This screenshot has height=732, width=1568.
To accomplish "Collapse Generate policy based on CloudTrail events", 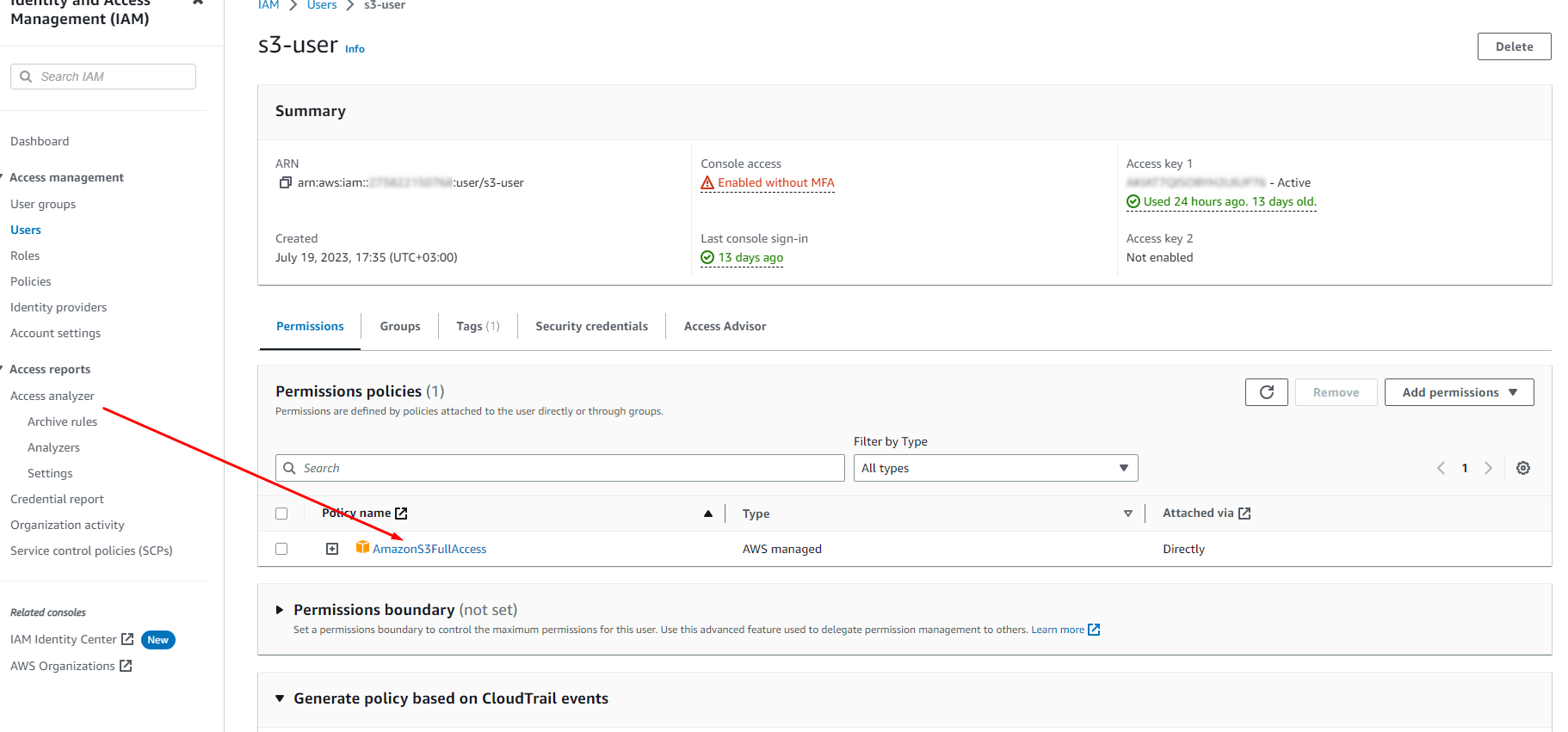I will 280,698.
